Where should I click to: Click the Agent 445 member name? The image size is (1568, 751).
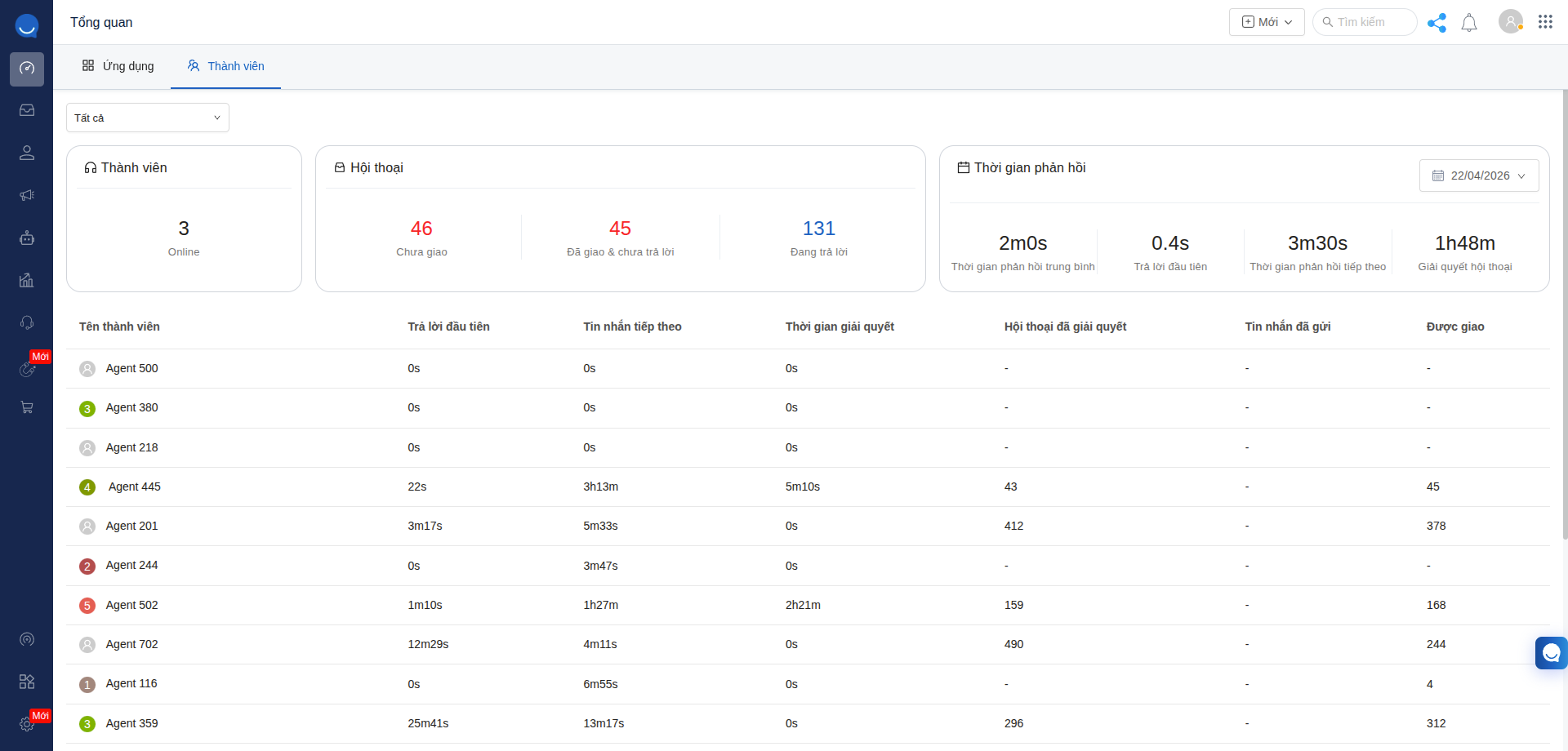point(134,487)
